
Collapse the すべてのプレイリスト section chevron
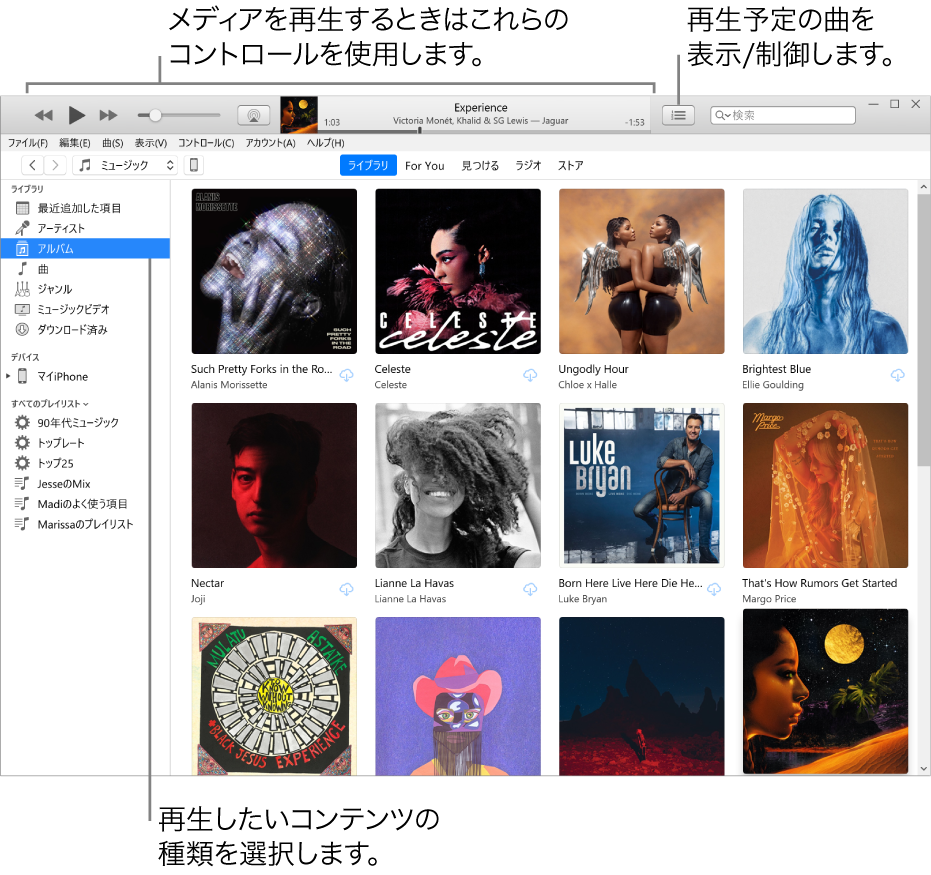(x=86, y=404)
